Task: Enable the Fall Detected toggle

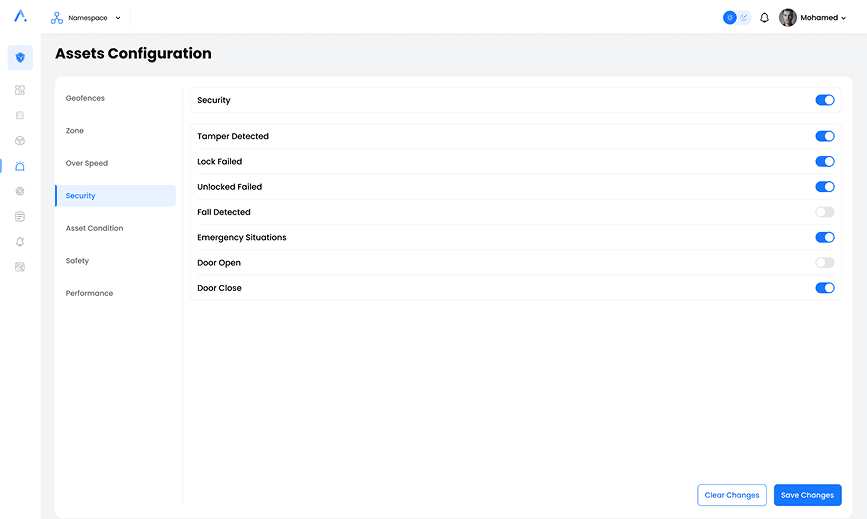Action: [825, 212]
